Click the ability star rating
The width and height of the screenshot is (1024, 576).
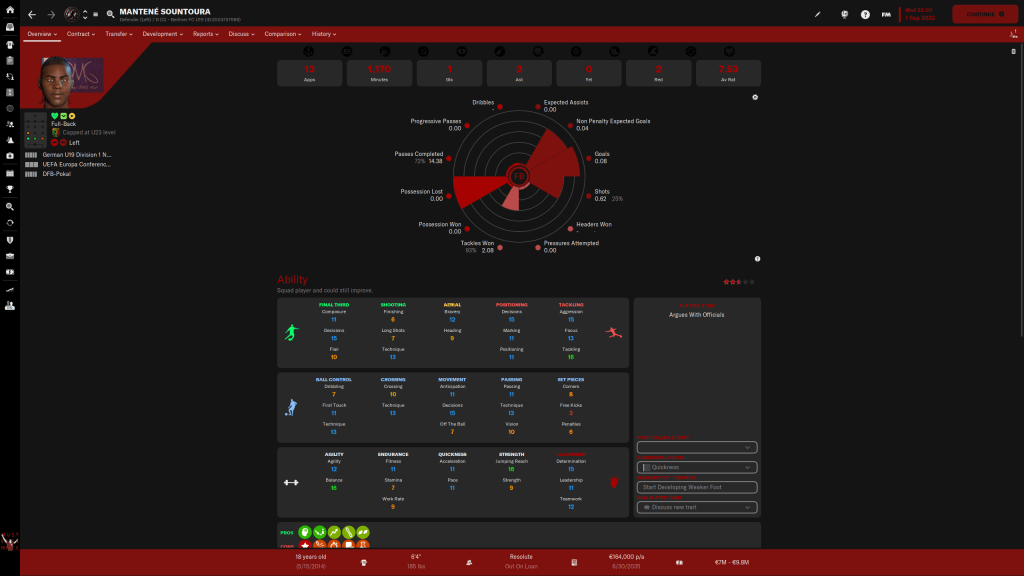(x=733, y=282)
